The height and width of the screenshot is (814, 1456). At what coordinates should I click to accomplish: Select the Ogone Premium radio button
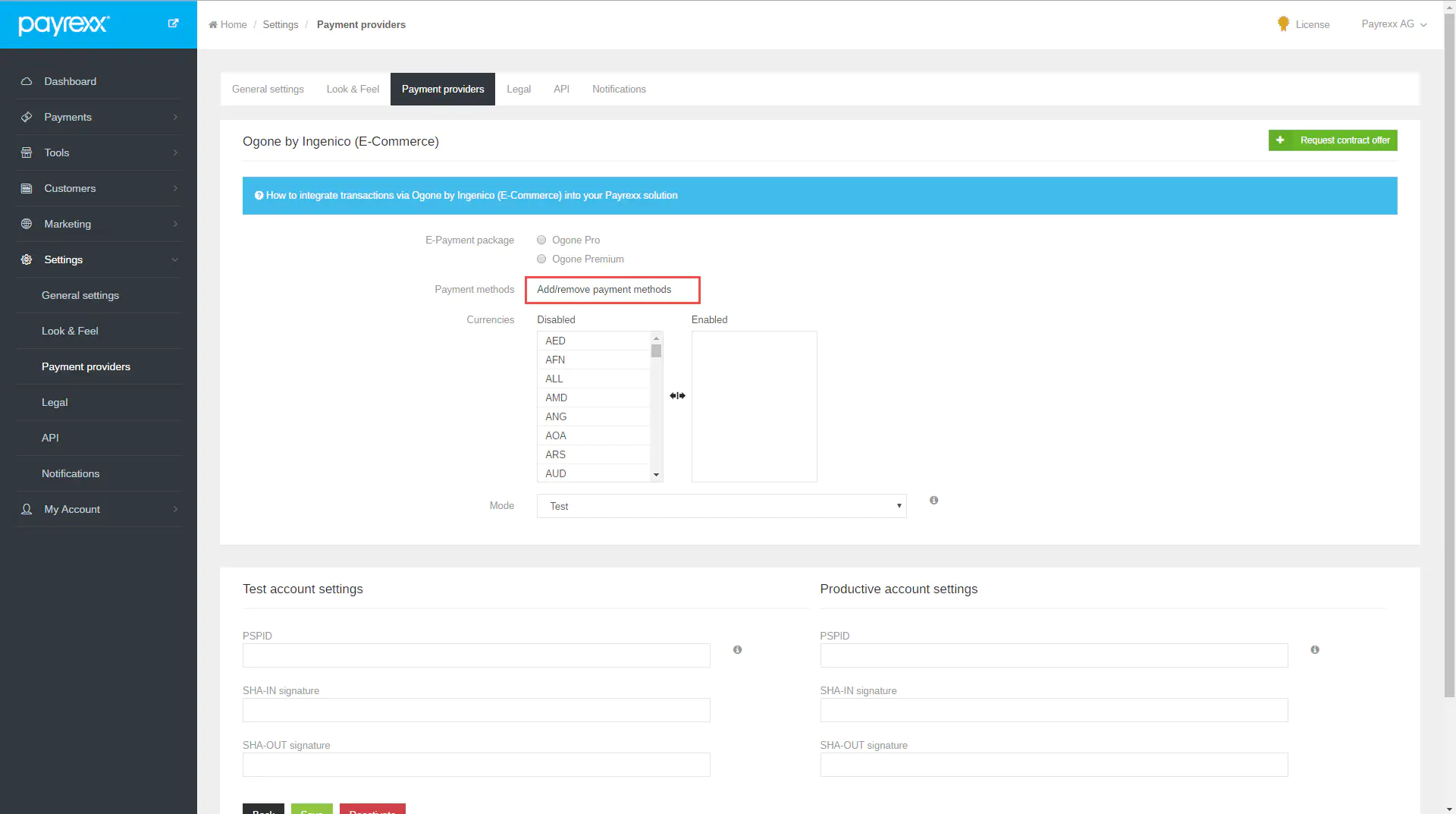coord(541,259)
